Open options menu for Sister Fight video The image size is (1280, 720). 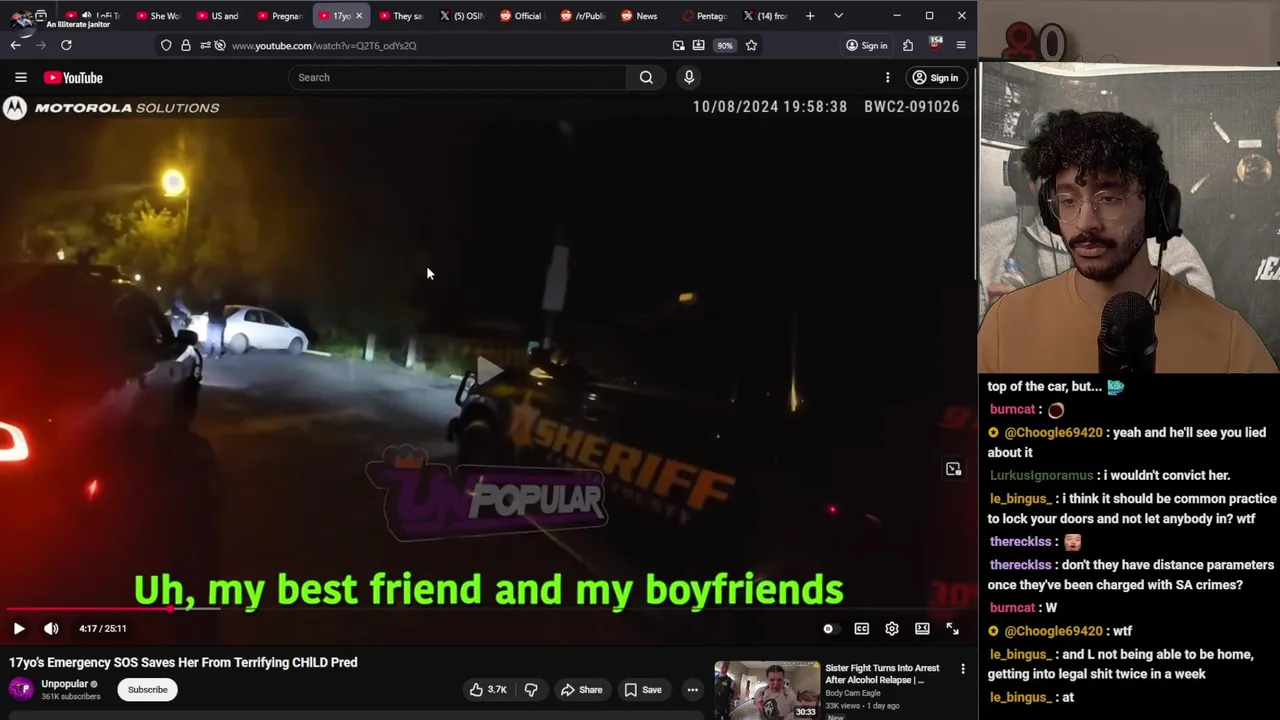(x=963, y=669)
